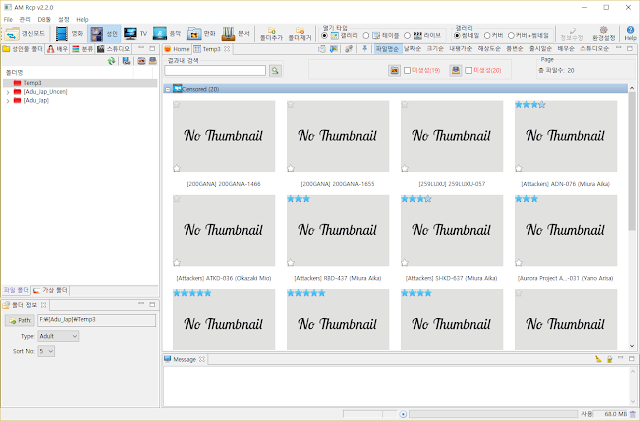
Task: Sort by 해상도순 resolution
Action: click(489, 49)
